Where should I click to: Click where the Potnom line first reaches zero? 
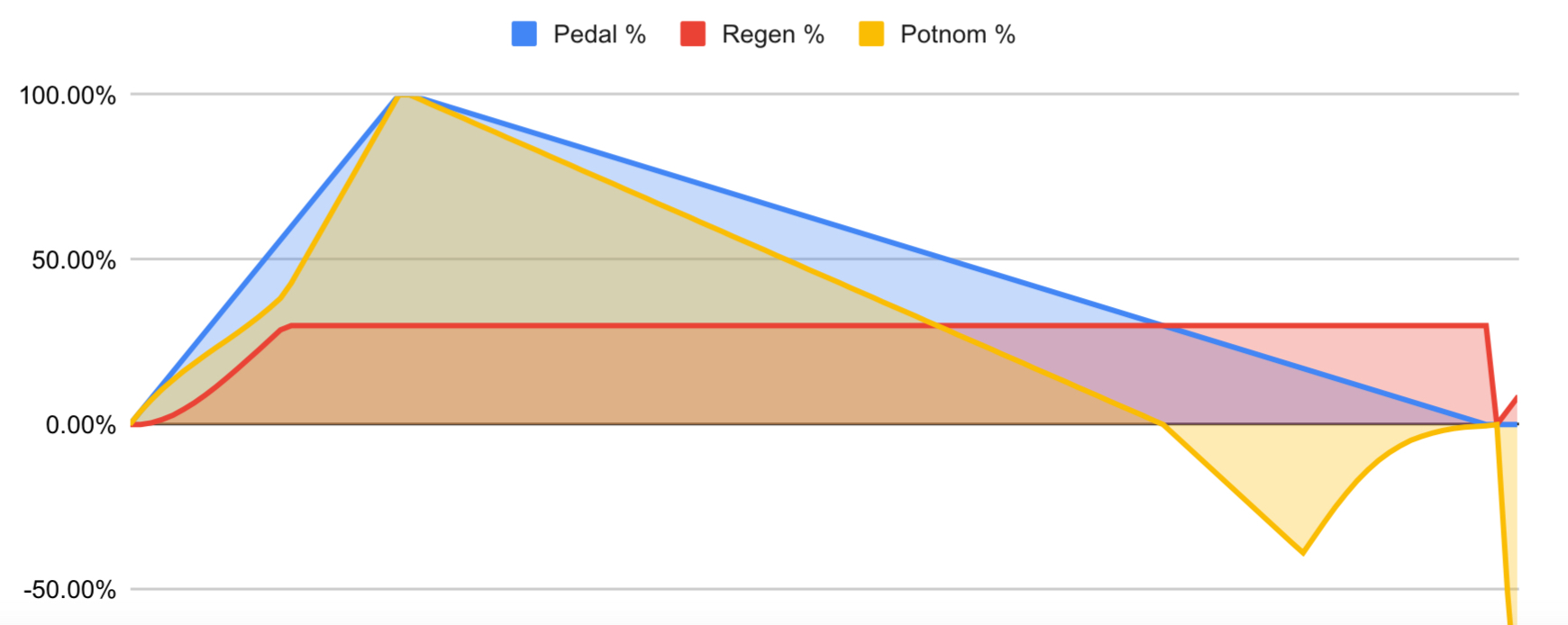1160,422
